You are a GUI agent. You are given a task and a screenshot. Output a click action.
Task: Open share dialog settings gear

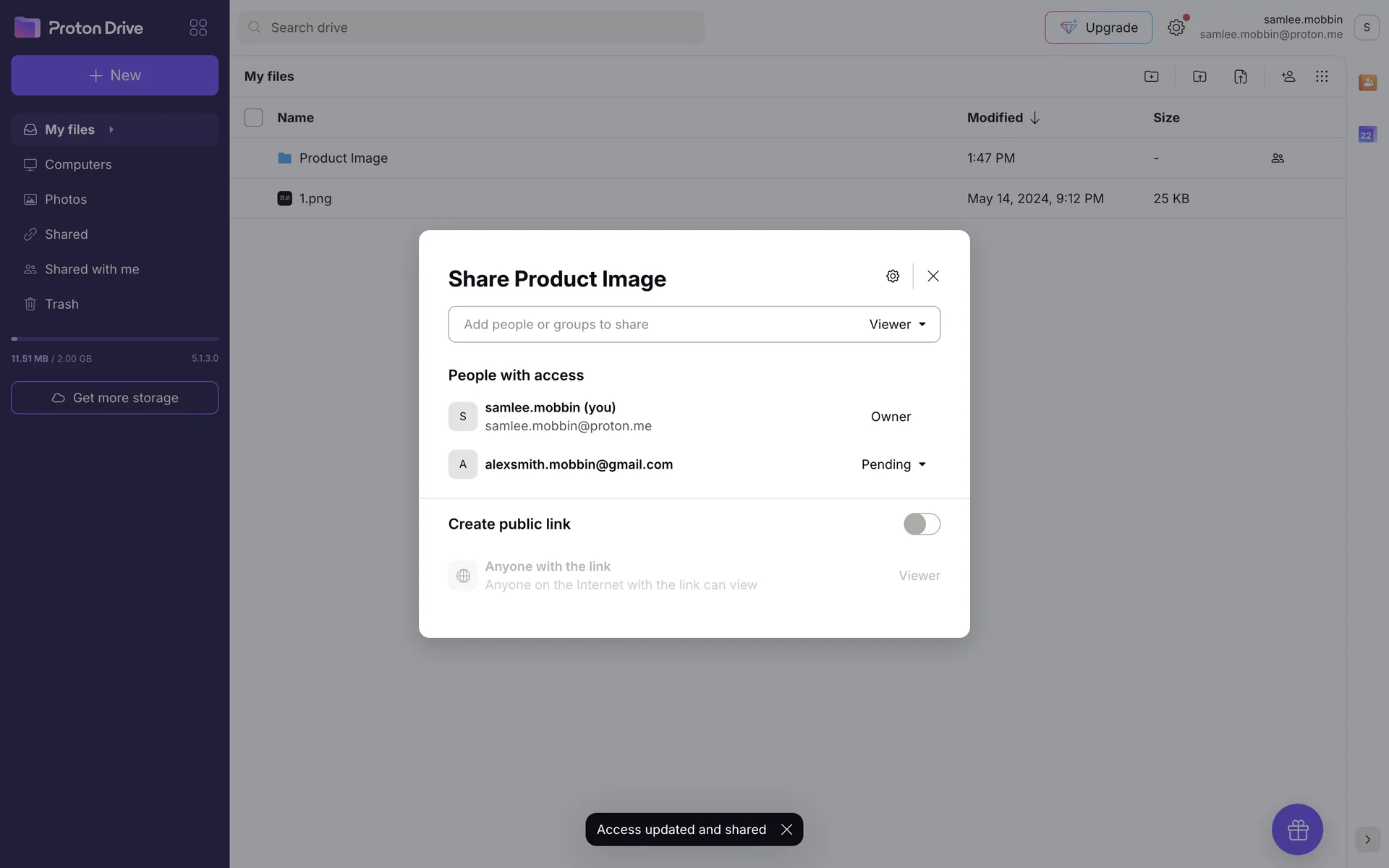click(893, 276)
